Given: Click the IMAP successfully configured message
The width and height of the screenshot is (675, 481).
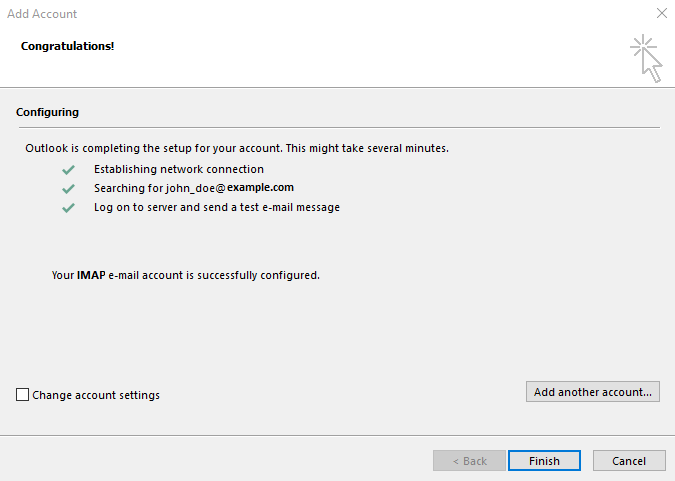Looking at the screenshot, I should [185, 274].
